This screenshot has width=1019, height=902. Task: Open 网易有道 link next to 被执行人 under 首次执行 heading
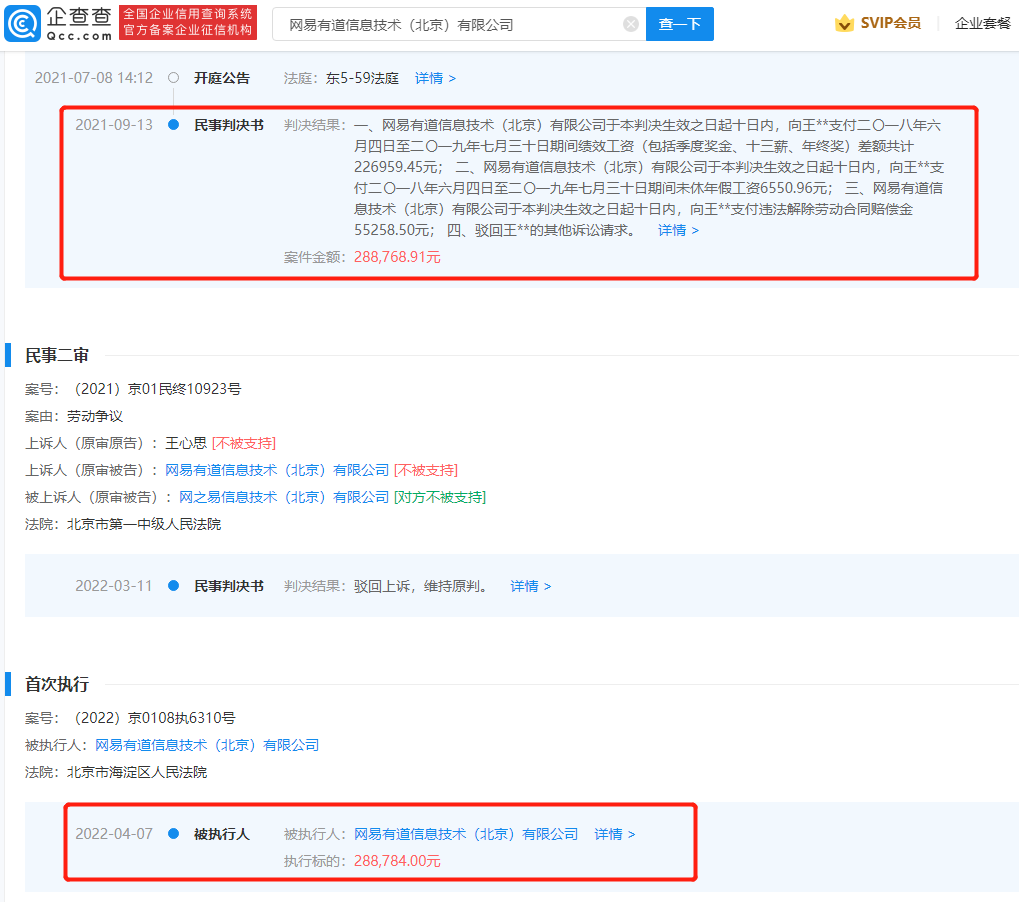tap(207, 745)
